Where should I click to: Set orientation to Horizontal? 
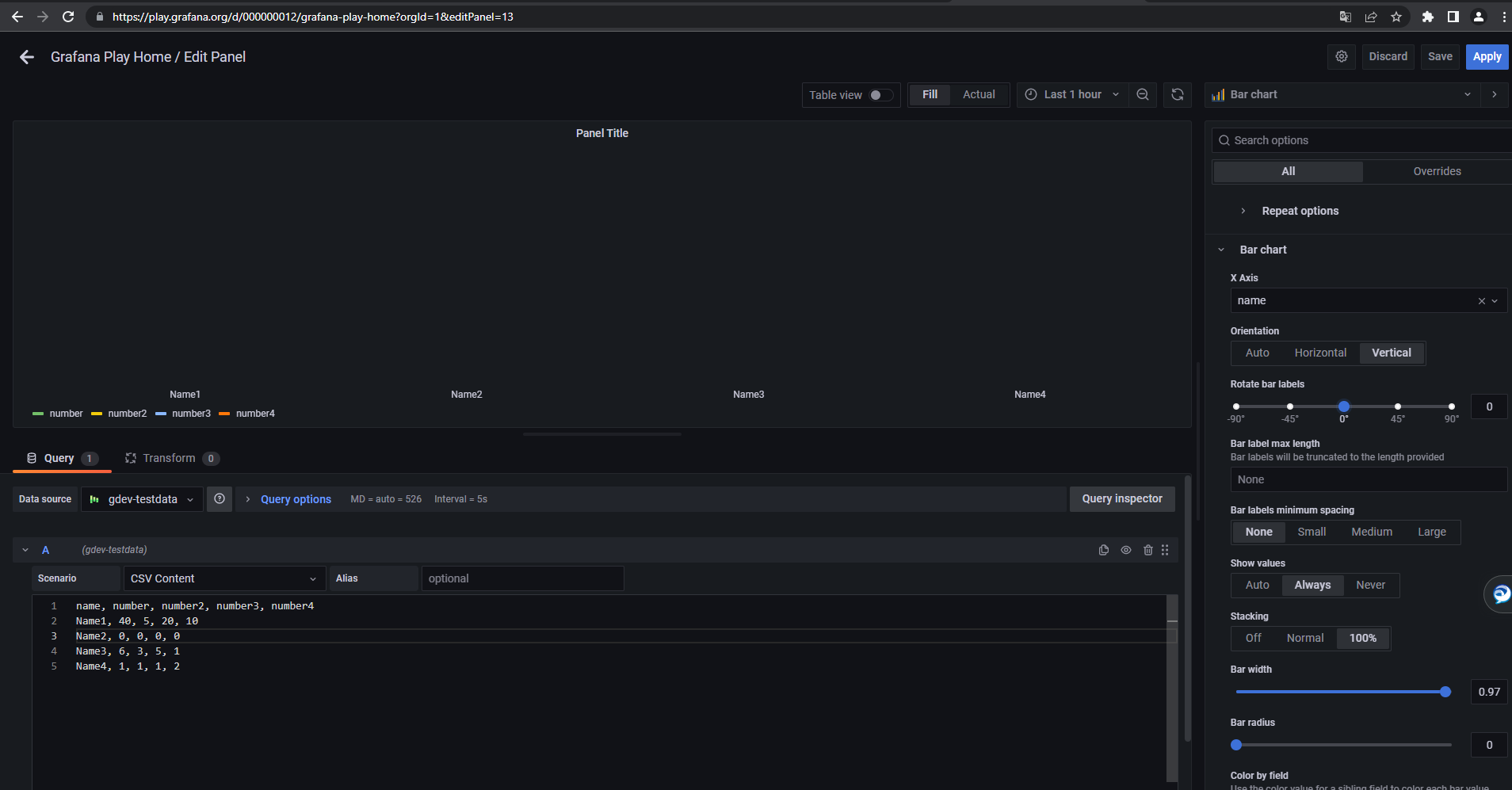click(1320, 353)
